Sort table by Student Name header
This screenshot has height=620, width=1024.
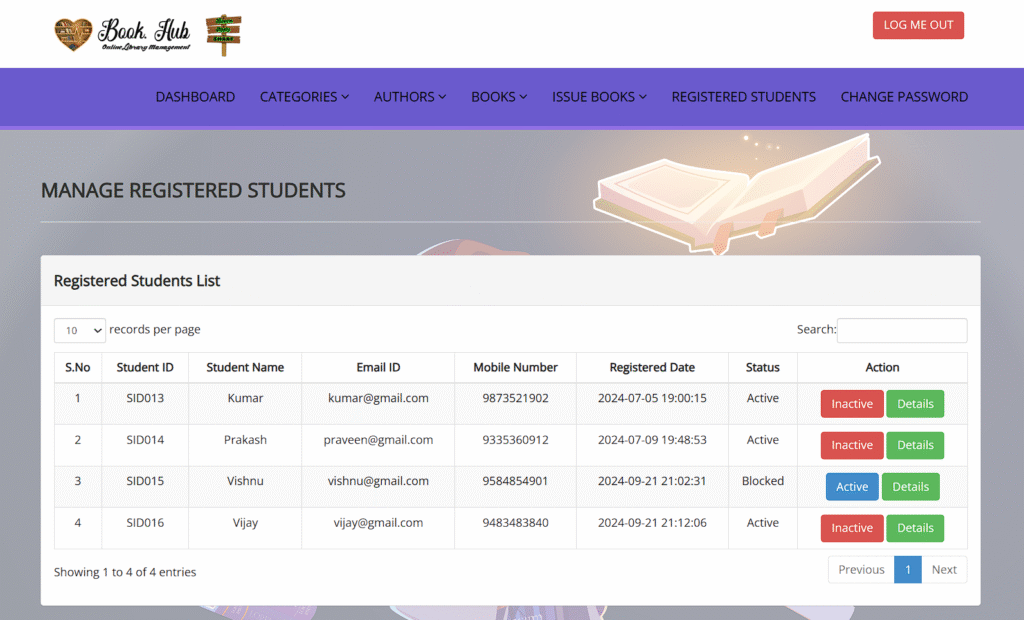(245, 368)
